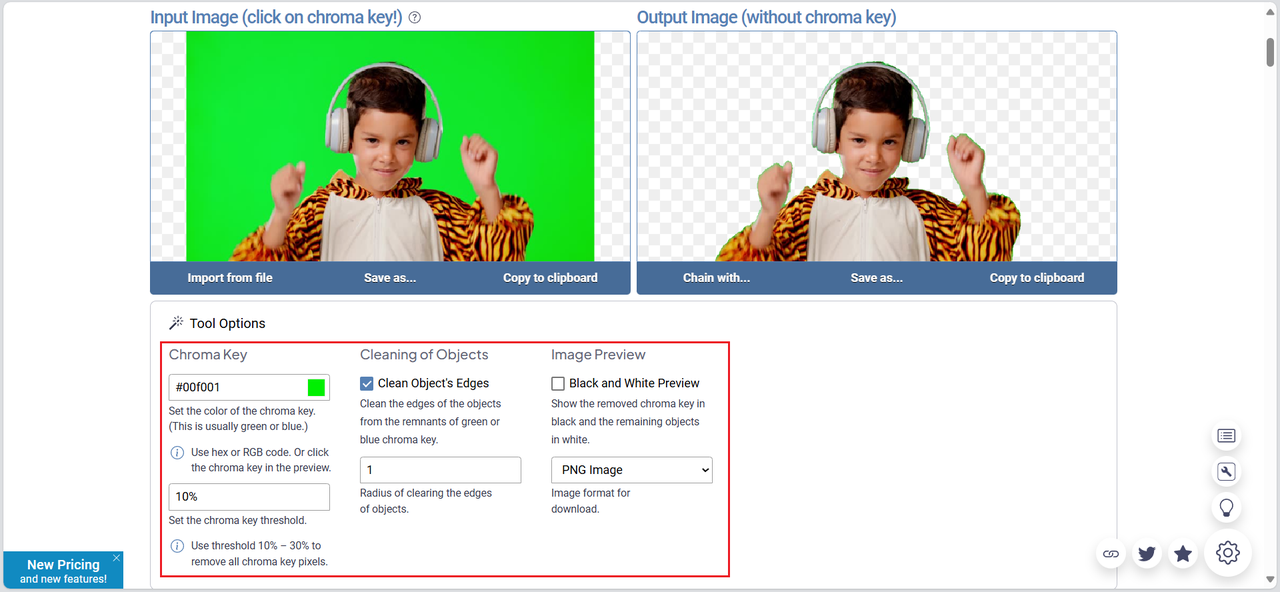The width and height of the screenshot is (1280, 592).
Task: Click the Image Preview section title
Action: 598,355
